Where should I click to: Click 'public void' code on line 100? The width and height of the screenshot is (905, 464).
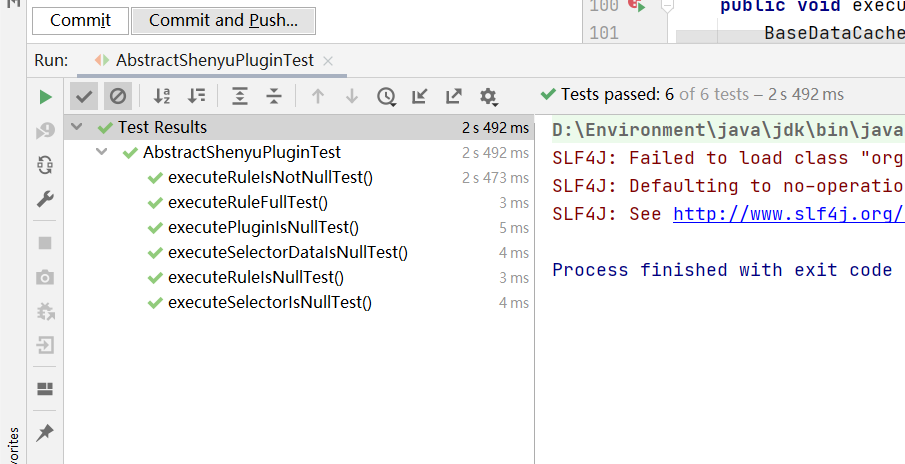[x=780, y=6]
